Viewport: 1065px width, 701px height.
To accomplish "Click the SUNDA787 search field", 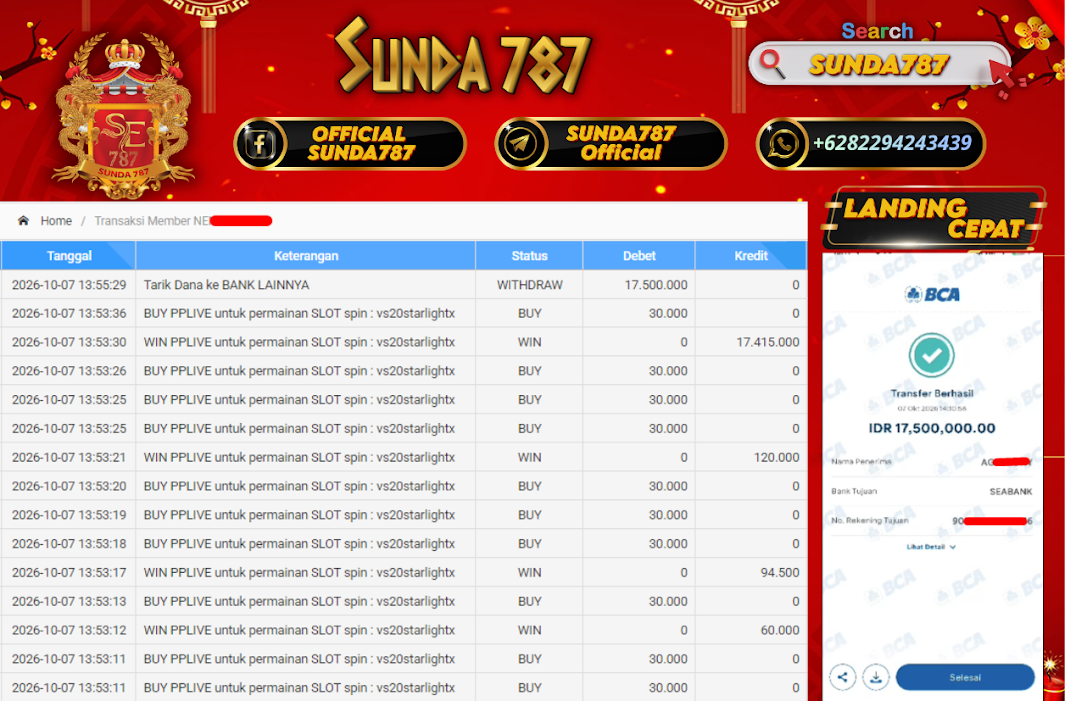I will click(x=879, y=65).
